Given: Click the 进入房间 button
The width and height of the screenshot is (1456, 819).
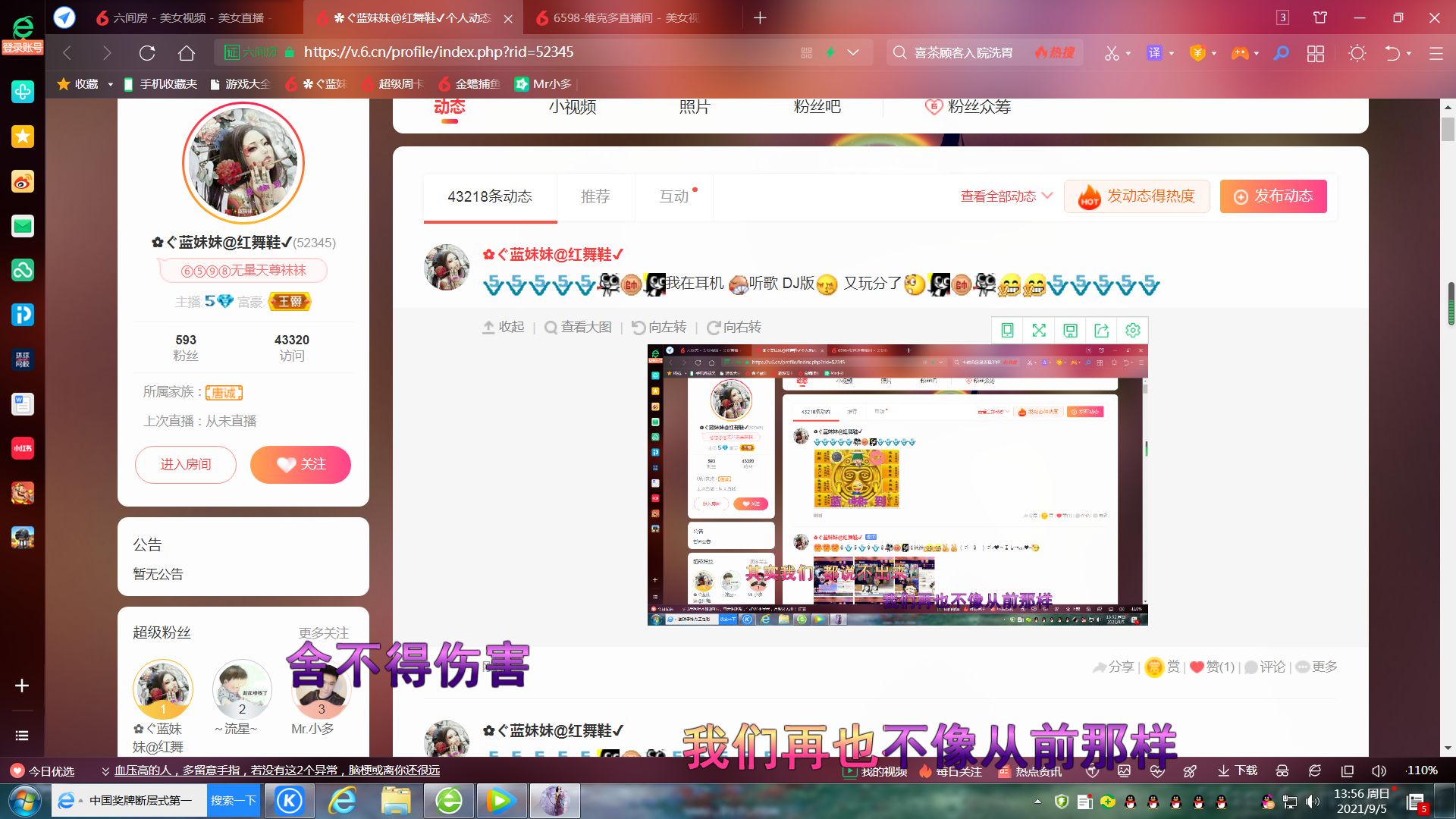Looking at the screenshot, I should click(x=186, y=464).
